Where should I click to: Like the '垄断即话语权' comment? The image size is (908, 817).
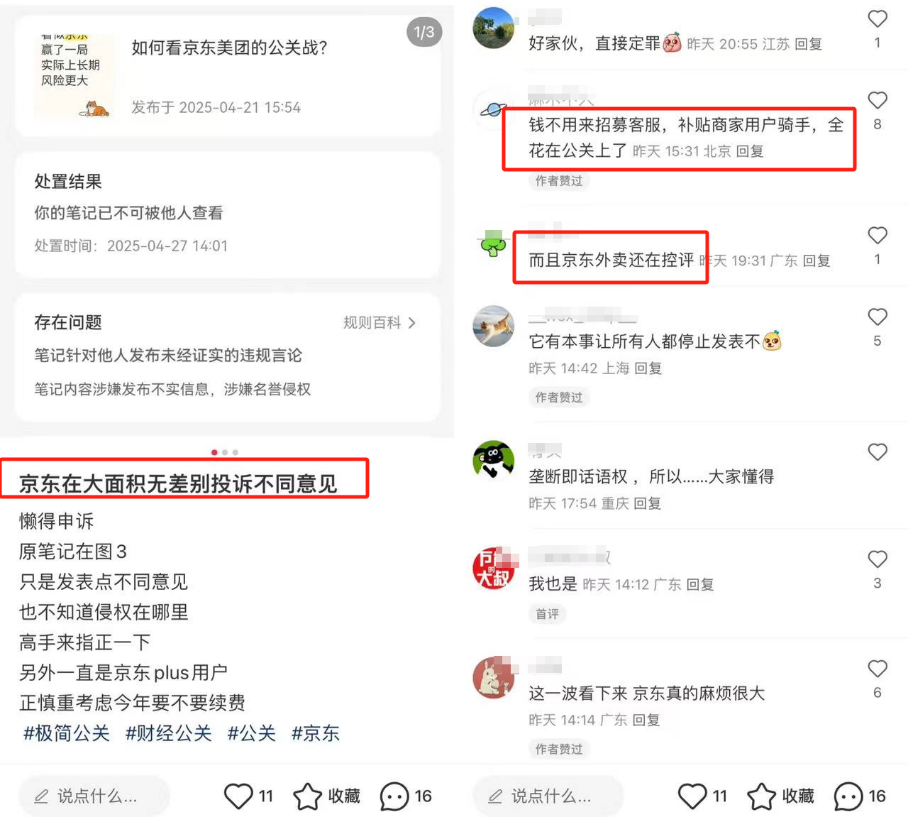(877, 452)
